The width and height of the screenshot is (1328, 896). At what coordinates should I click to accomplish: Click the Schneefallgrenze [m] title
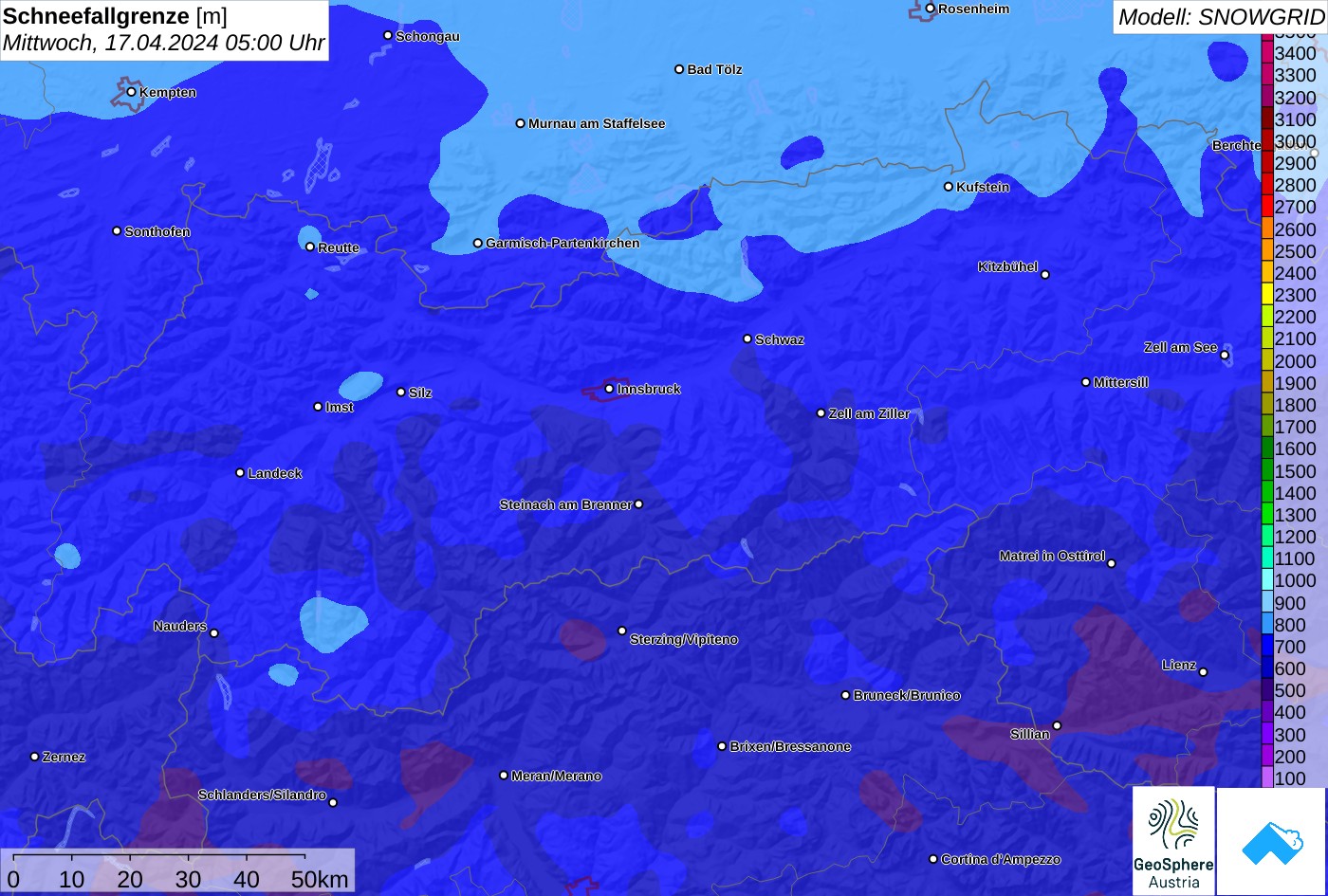coord(116,16)
